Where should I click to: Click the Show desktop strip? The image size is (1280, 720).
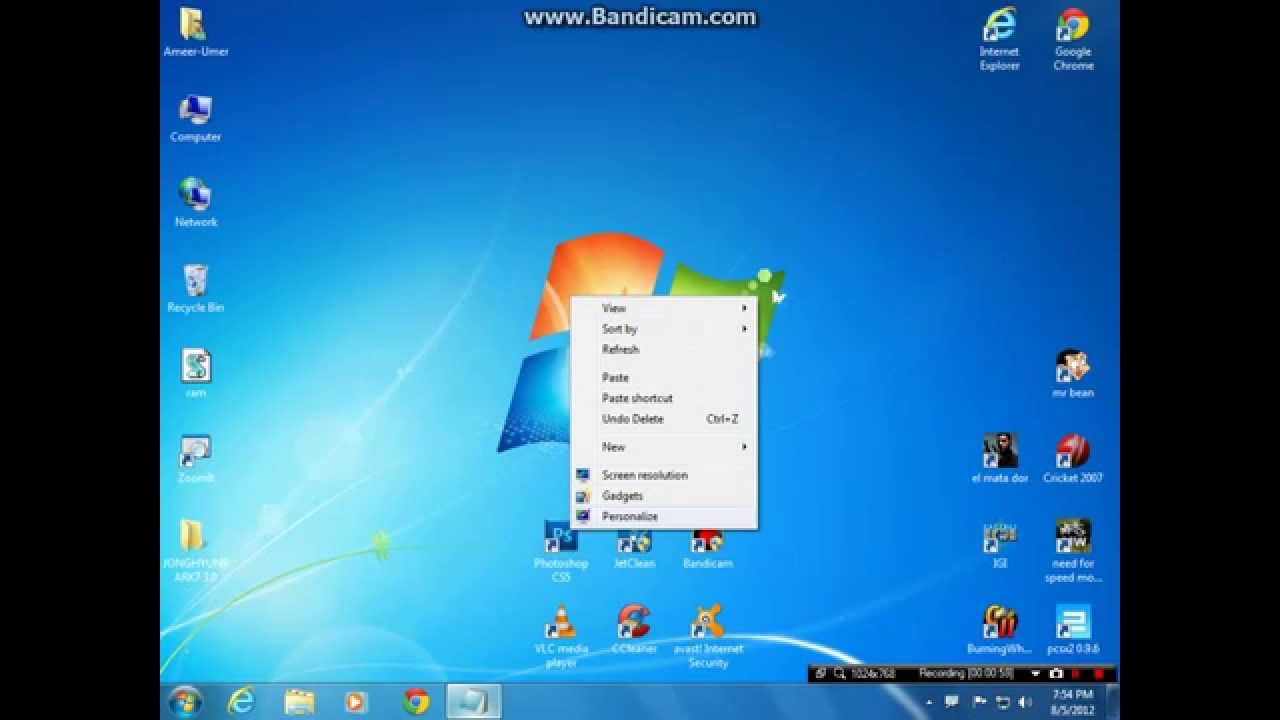tap(1113, 702)
